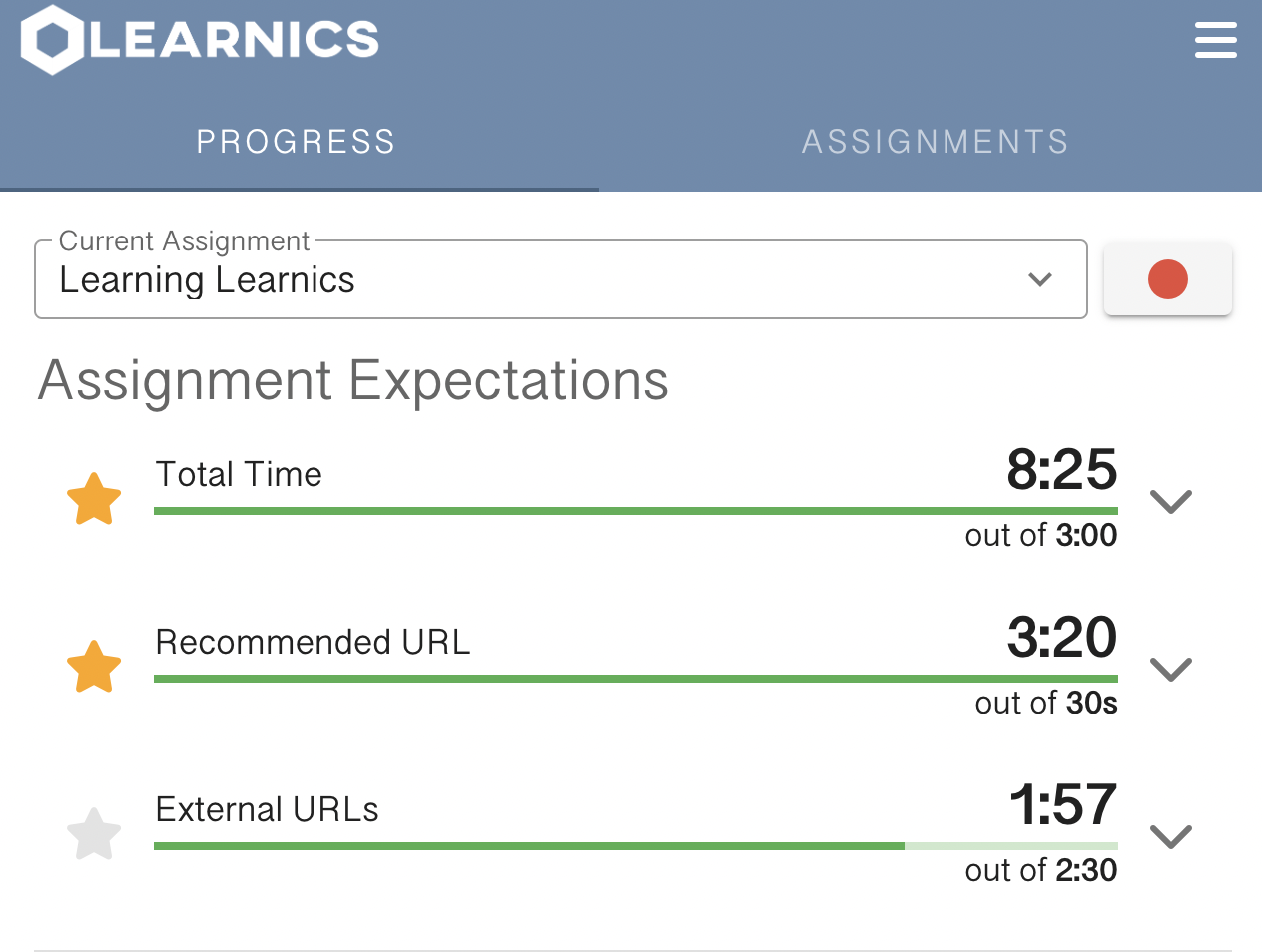The width and height of the screenshot is (1262, 952).
Task: Expand the Total Time details chevron
Action: pyautogui.click(x=1171, y=500)
